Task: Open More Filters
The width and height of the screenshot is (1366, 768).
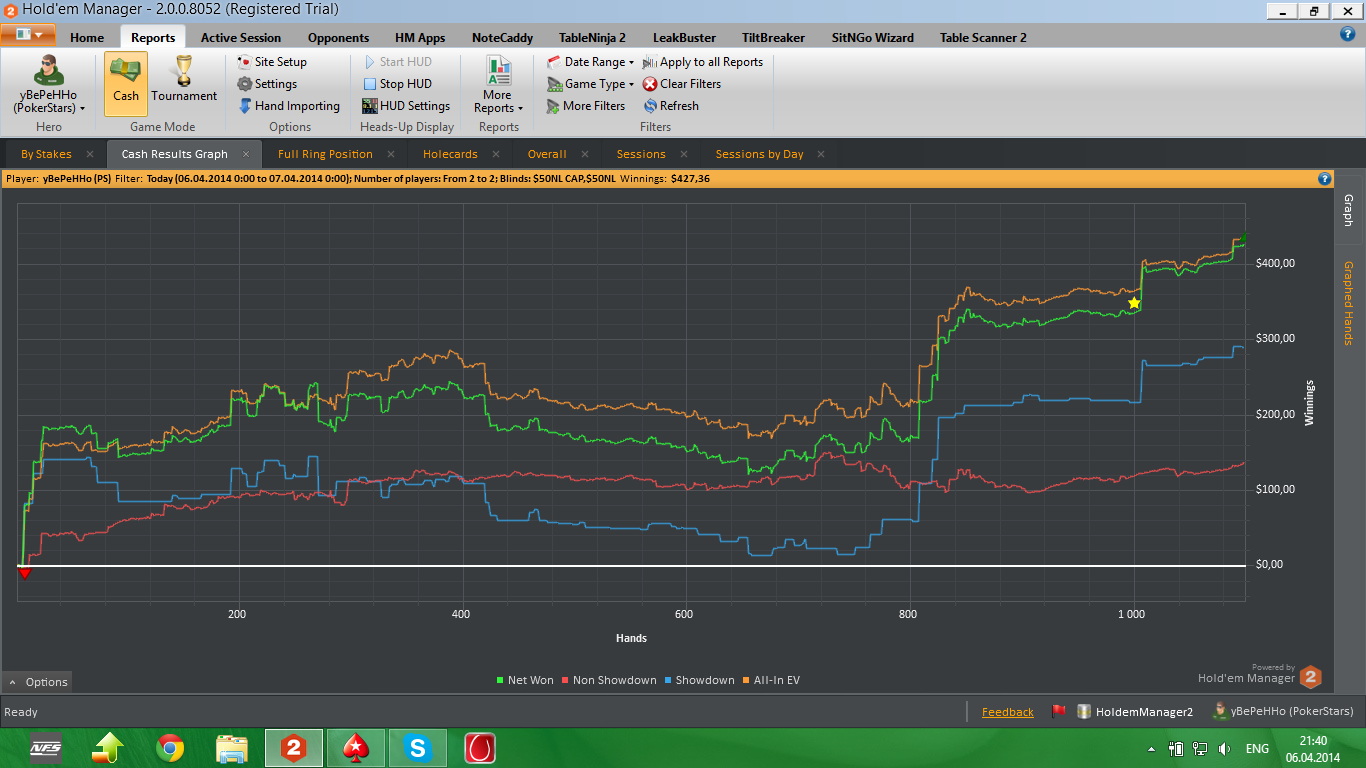Action: point(586,106)
